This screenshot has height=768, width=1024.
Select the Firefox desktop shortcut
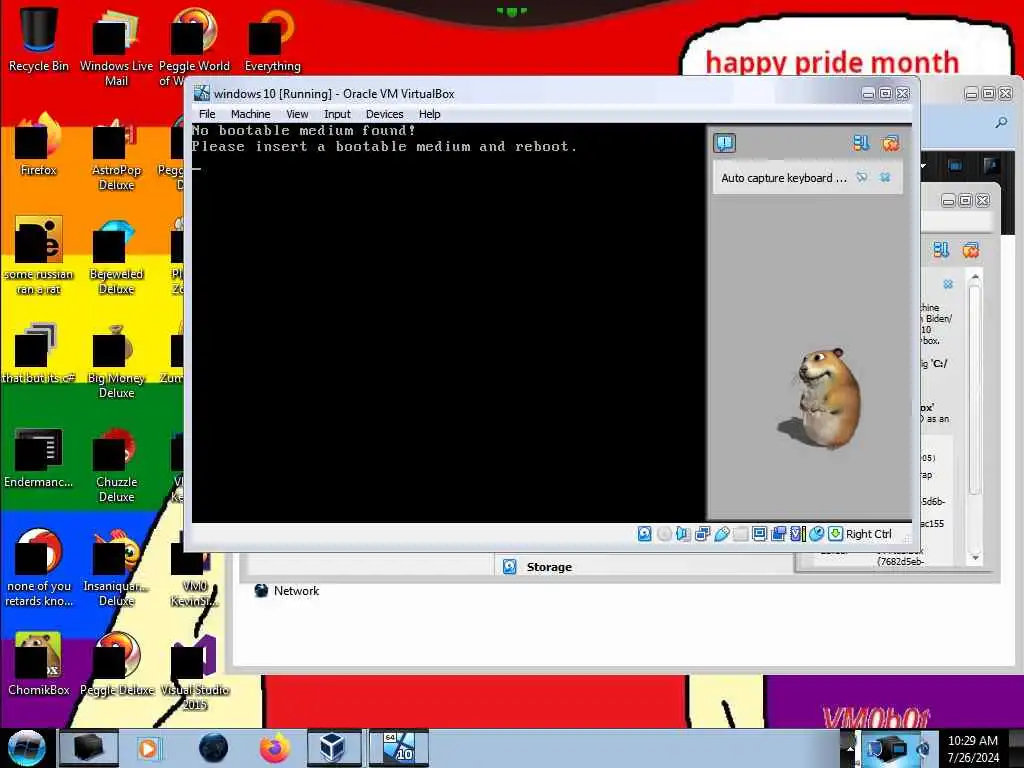pyautogui.click(x=39, y=144)
